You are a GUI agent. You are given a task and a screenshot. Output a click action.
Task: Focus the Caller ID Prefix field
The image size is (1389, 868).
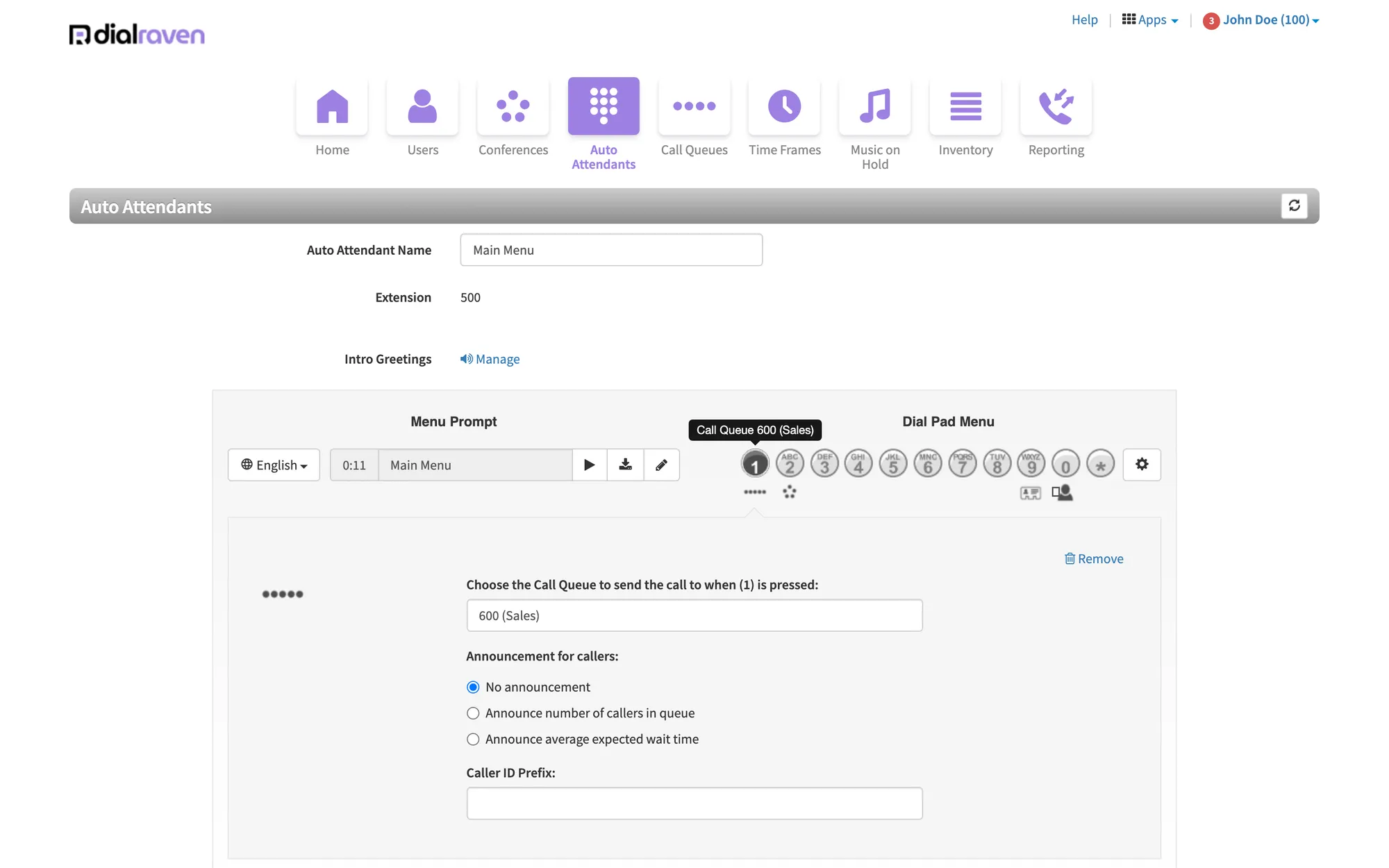(694, 803)
